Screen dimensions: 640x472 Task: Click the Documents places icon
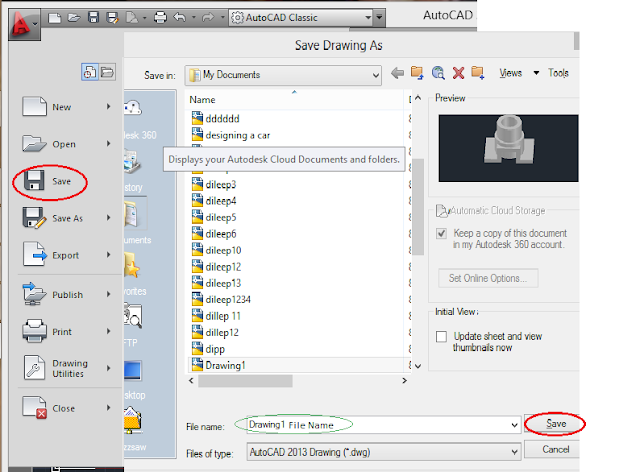(x=131, y=213)
